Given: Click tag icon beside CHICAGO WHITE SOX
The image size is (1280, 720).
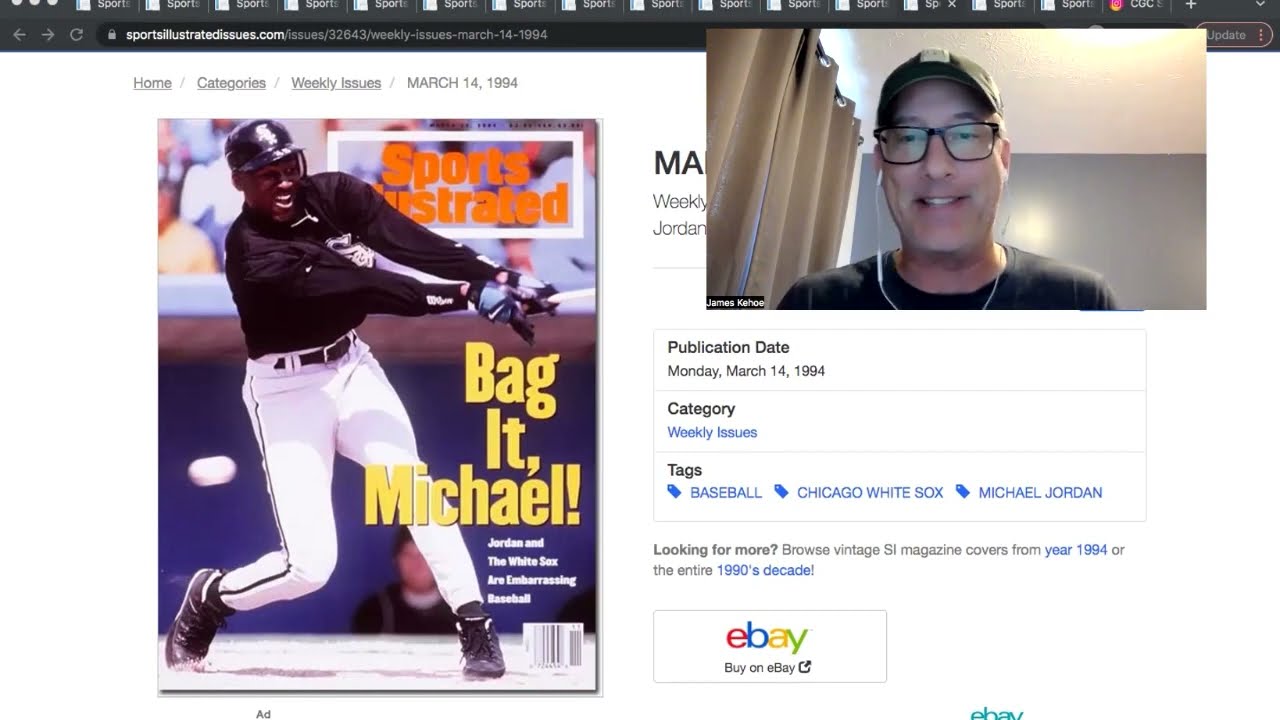Looking at the screenshot, I should tap(781, 492).
